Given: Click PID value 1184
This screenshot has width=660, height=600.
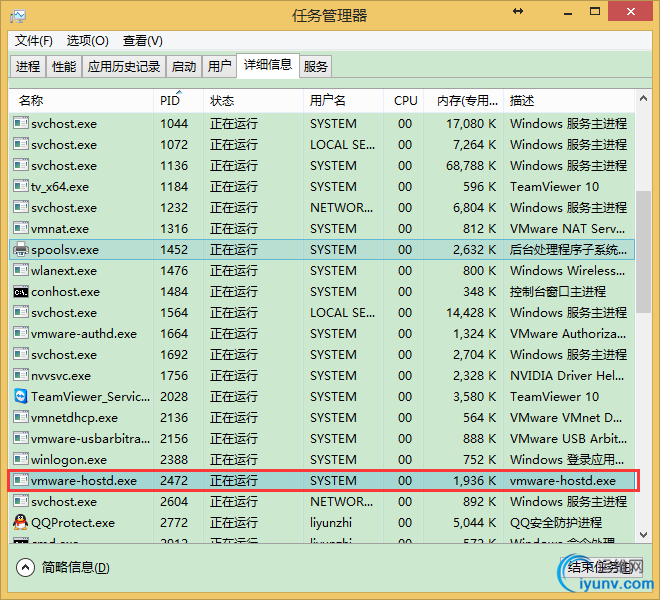Looking at the screenshot, I should pyautogui.click(x=174, y=187).
